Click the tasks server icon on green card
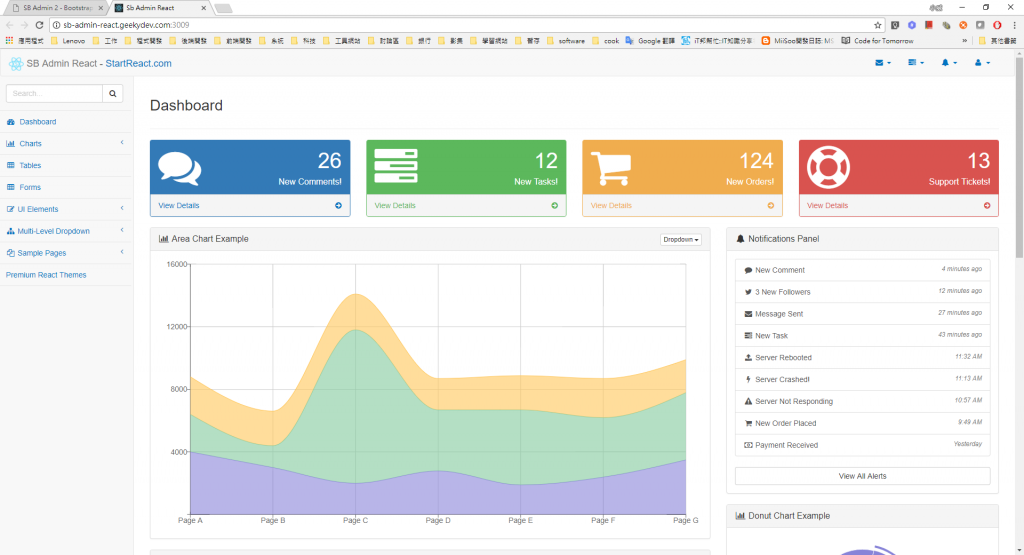The height and width of the screenshot is (555, 1024). click(396, 166)
